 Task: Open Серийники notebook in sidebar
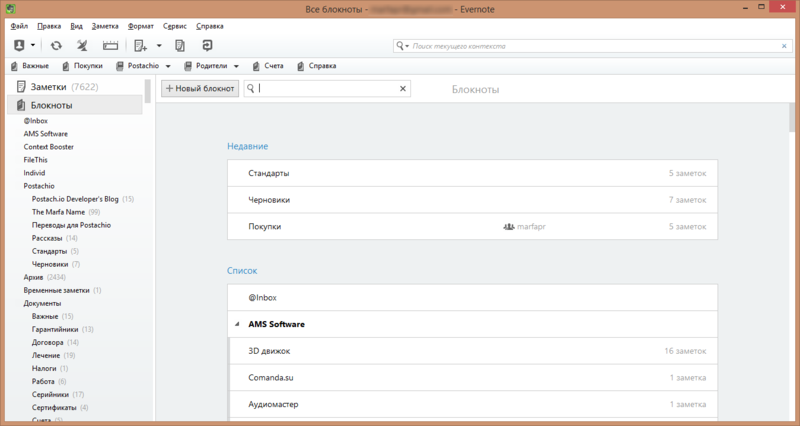pyautogui.click(x=50, y=394)
